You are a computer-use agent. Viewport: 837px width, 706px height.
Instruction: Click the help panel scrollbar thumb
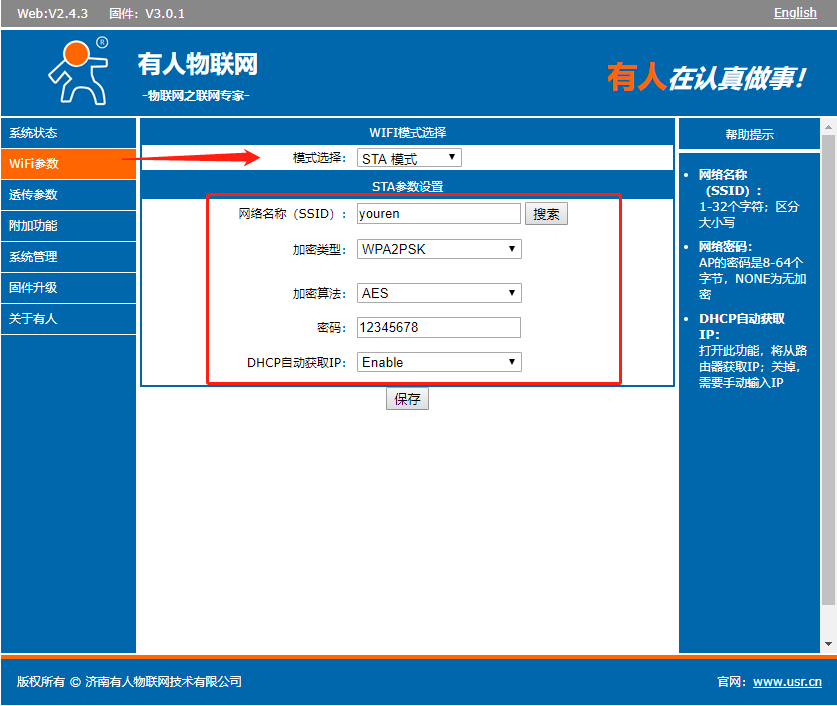tap(828, 370)
